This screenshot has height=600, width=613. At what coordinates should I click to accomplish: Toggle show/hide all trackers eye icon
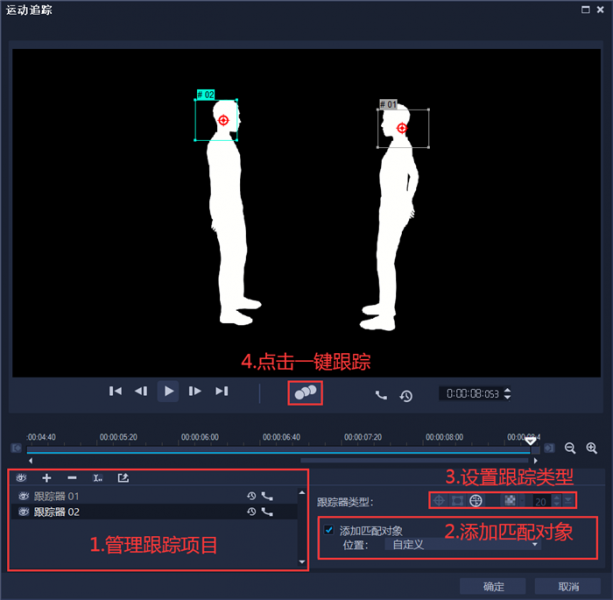click(21, 478)
